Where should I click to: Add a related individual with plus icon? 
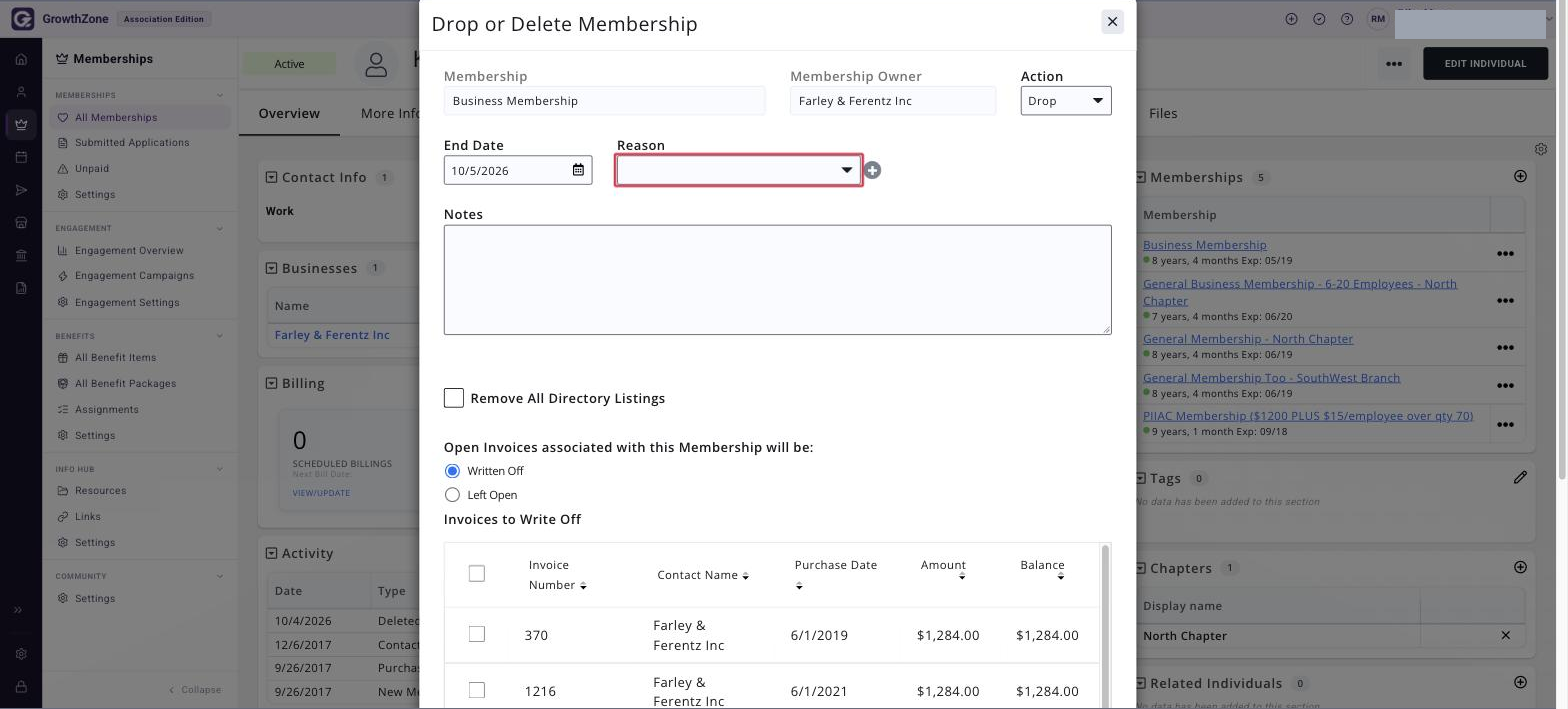(x=1520, y=683)
